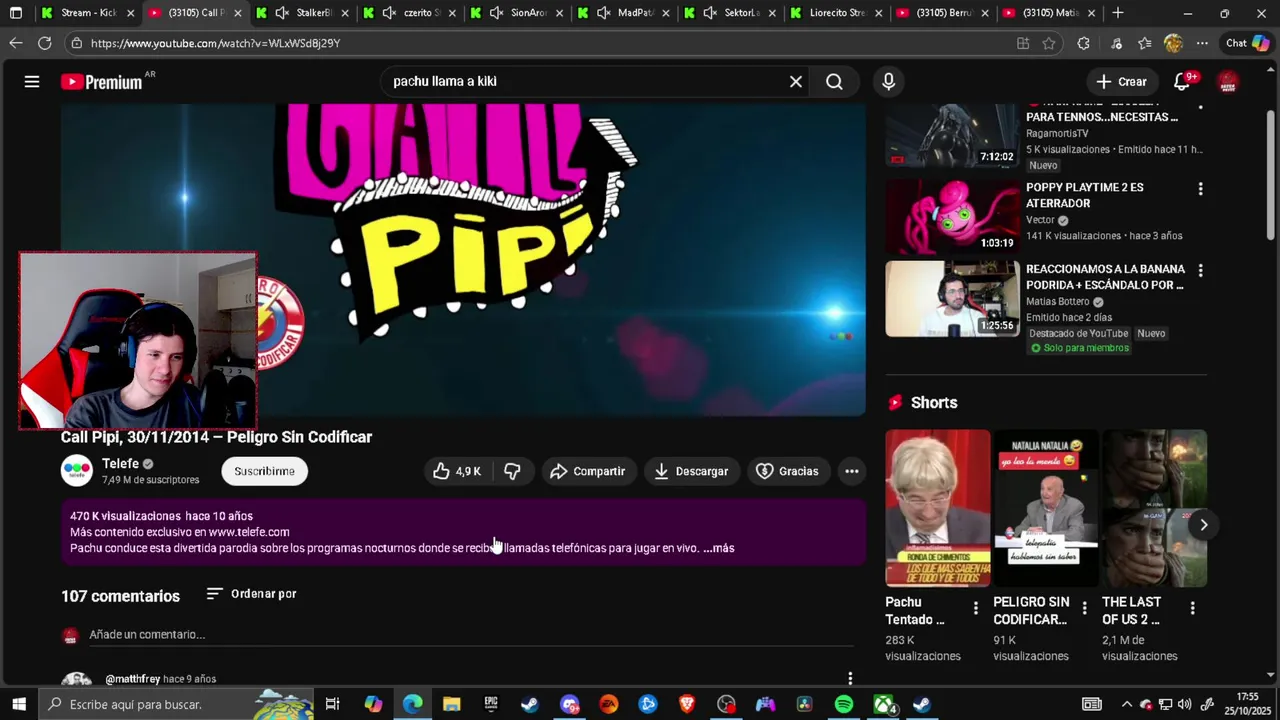This screenshot has height=720, width=1280.
Task: Bookmark this page with the star icon
Action: pyautogui.click(x=1049, y=43)
